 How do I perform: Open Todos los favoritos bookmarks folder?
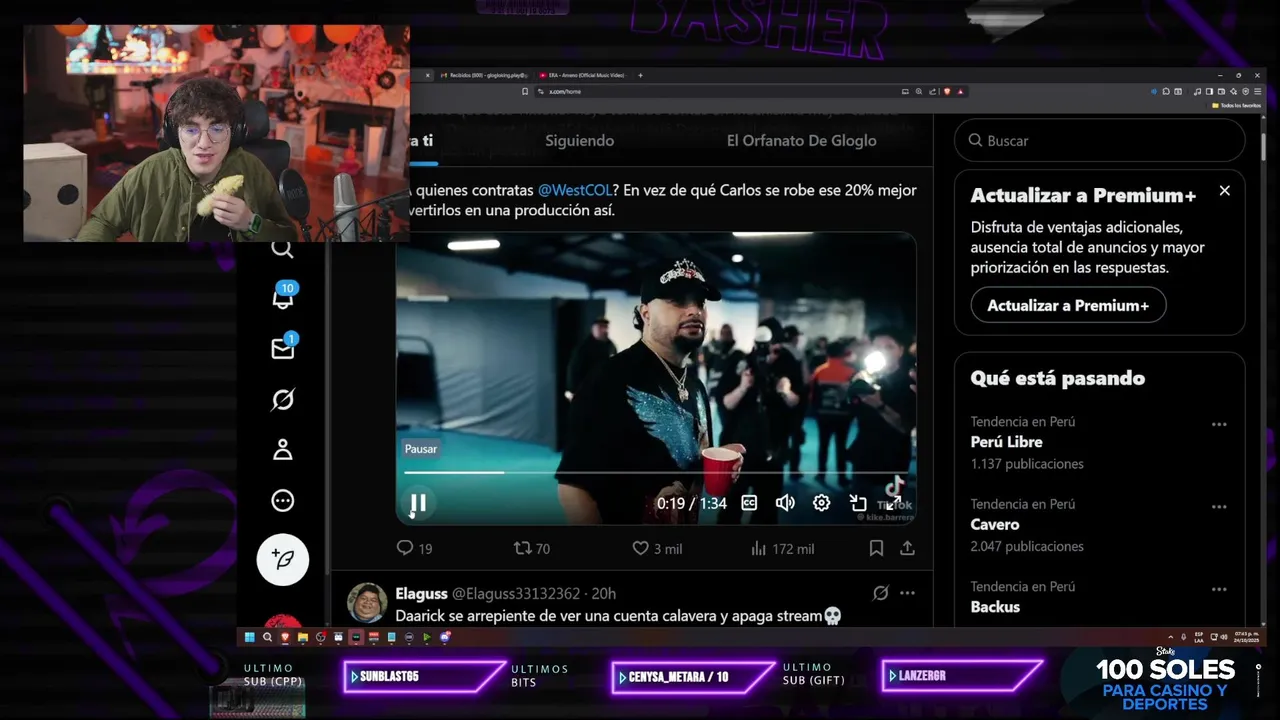1236,105
